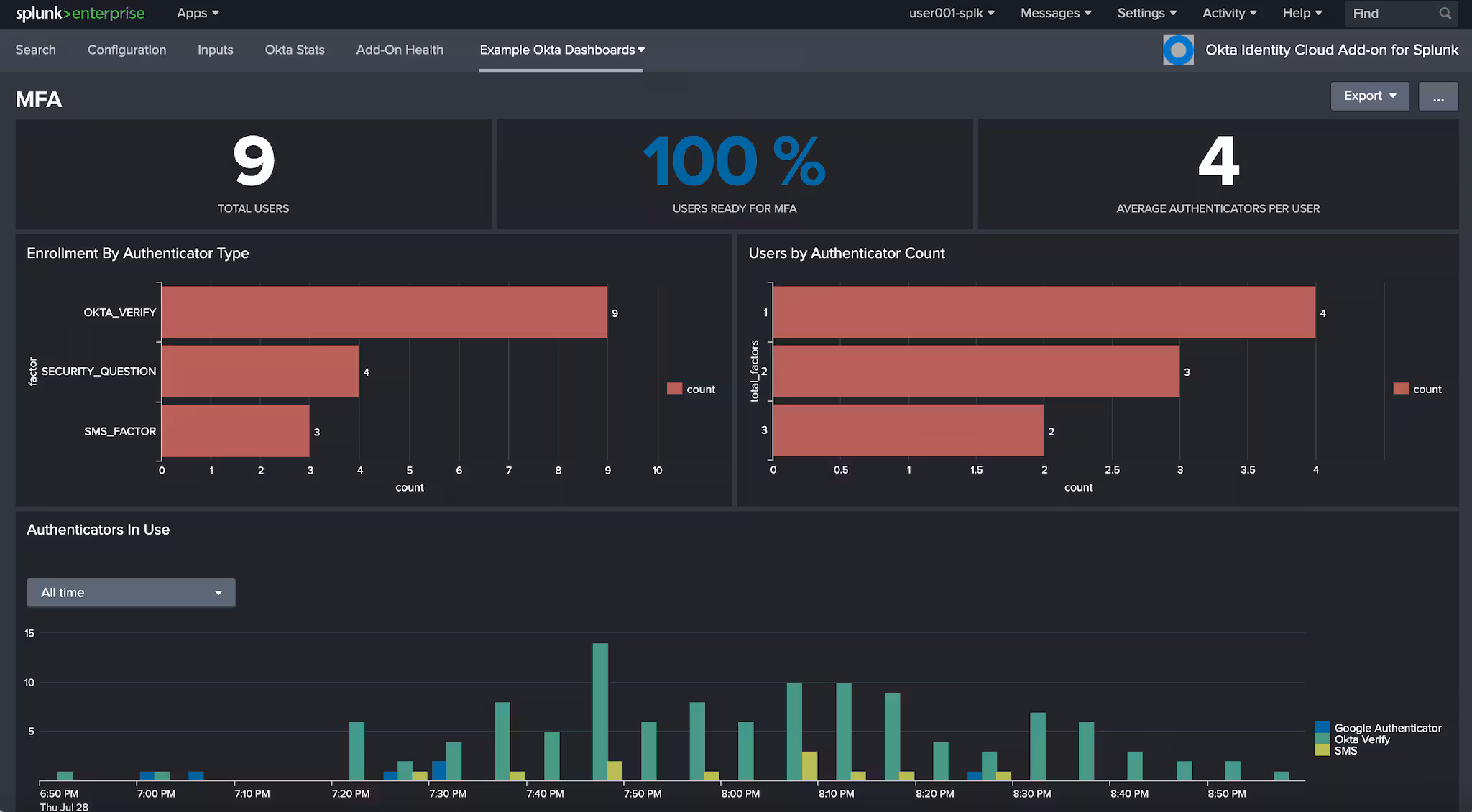Open the All time range picker
1472x812 pixels.
tap(131, 593)
